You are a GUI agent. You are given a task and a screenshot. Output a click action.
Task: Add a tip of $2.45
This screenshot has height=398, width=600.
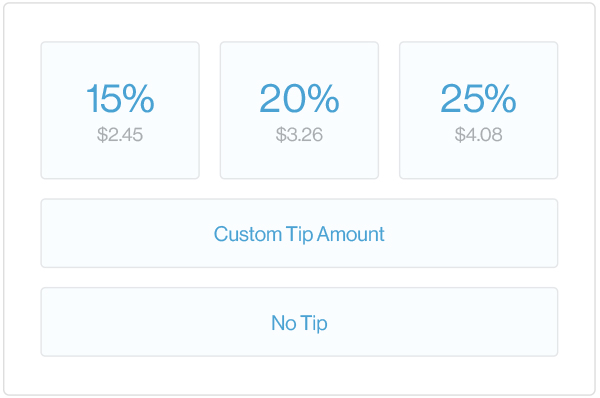pos(120,110)
